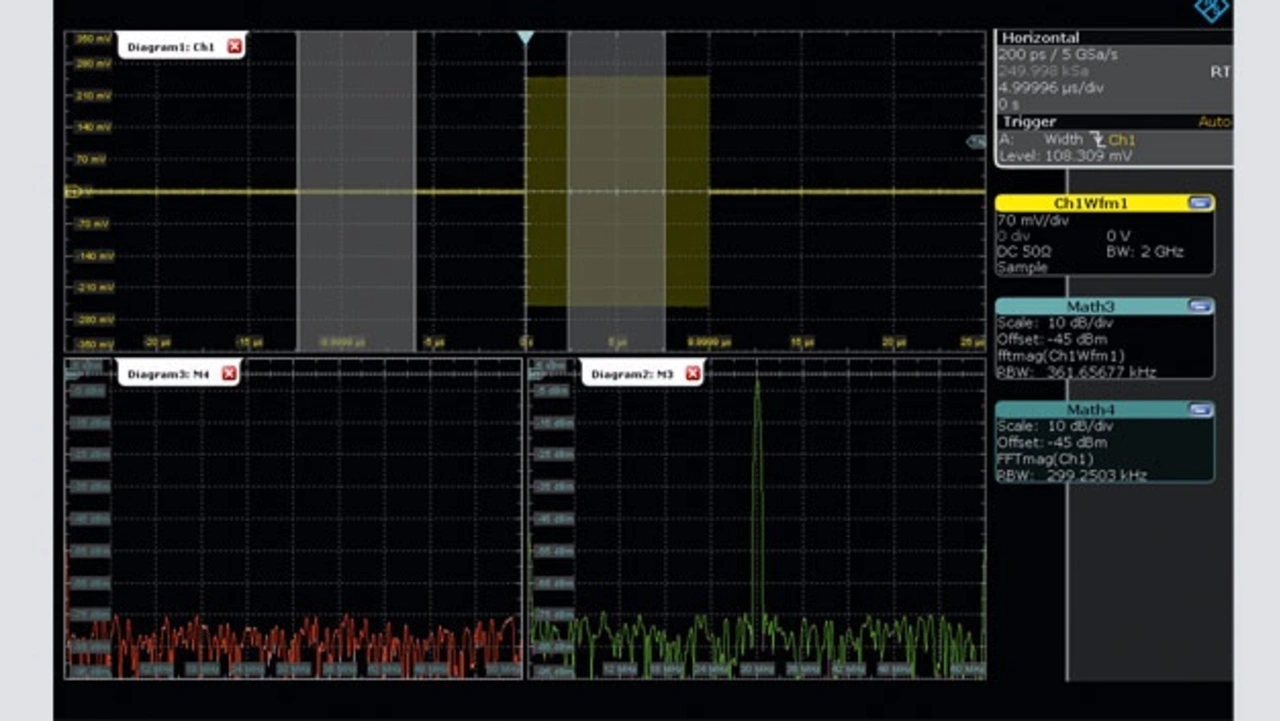The image size is (1280, 721).
Task: Click the tall green FFT spectrum peak
Action: coord(757,480)
